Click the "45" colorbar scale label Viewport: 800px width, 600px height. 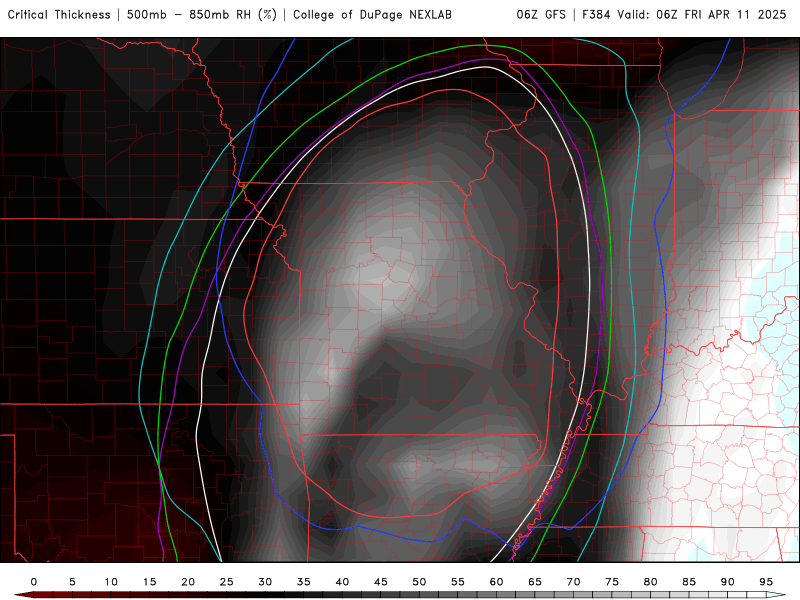coord(381,582)
